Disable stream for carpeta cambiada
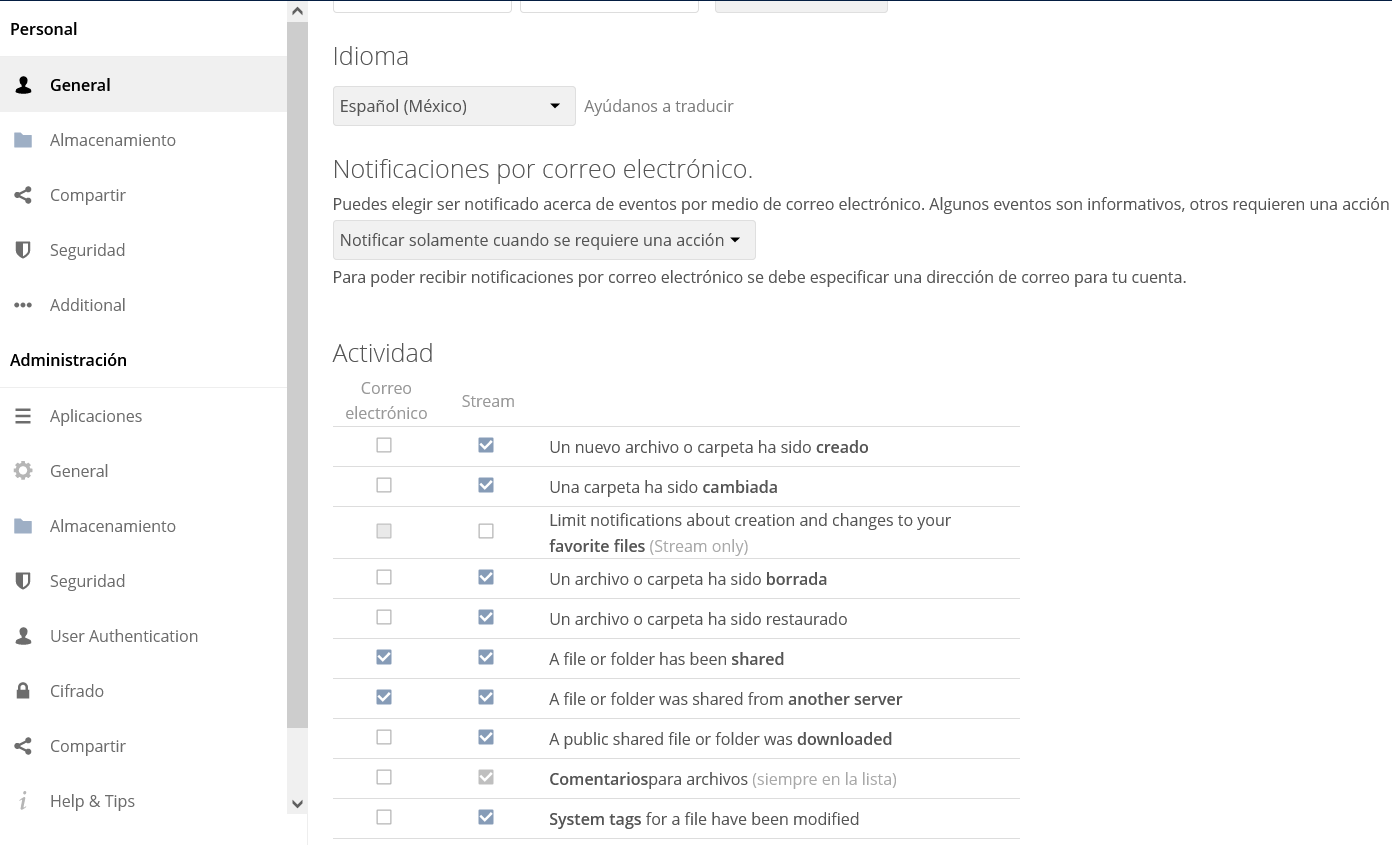This screenshot has height=845, width=1392. pyautogui.click(x=486, y=485)
